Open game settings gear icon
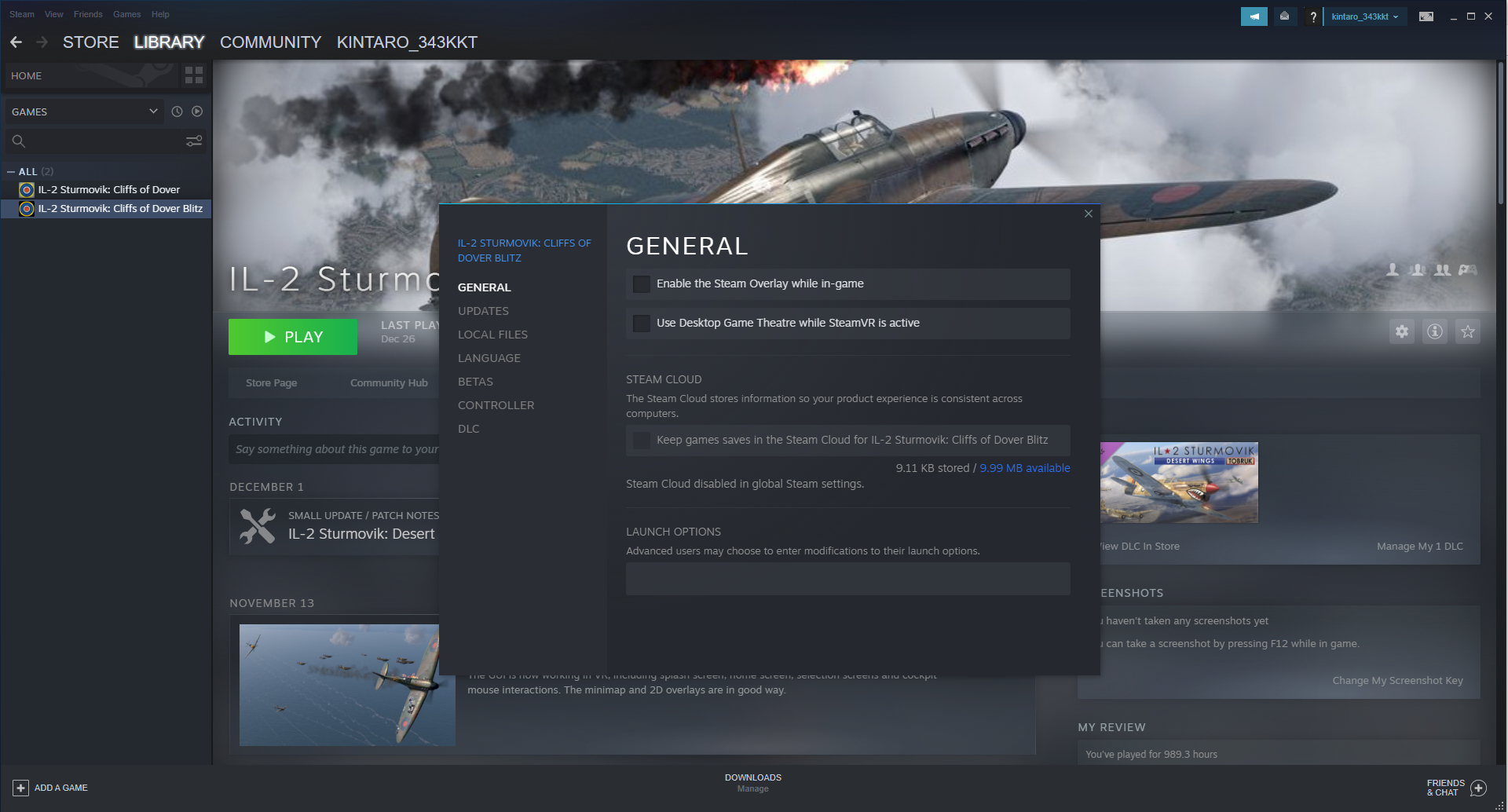1508x812 pixels. click(x=1402, y=331)
